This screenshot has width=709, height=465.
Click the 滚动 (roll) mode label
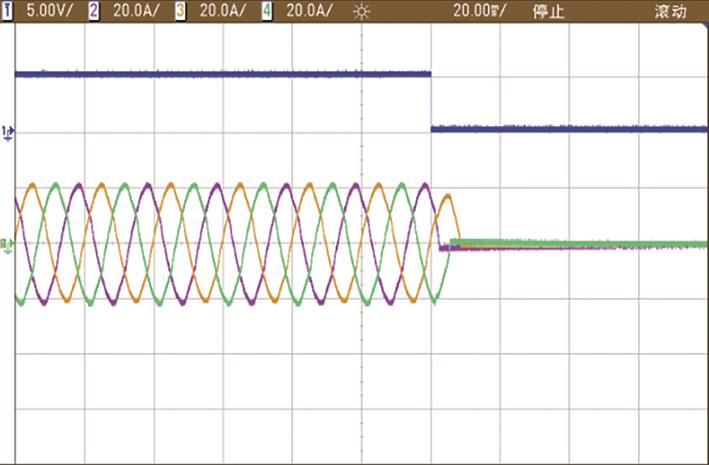coord(670,12)
